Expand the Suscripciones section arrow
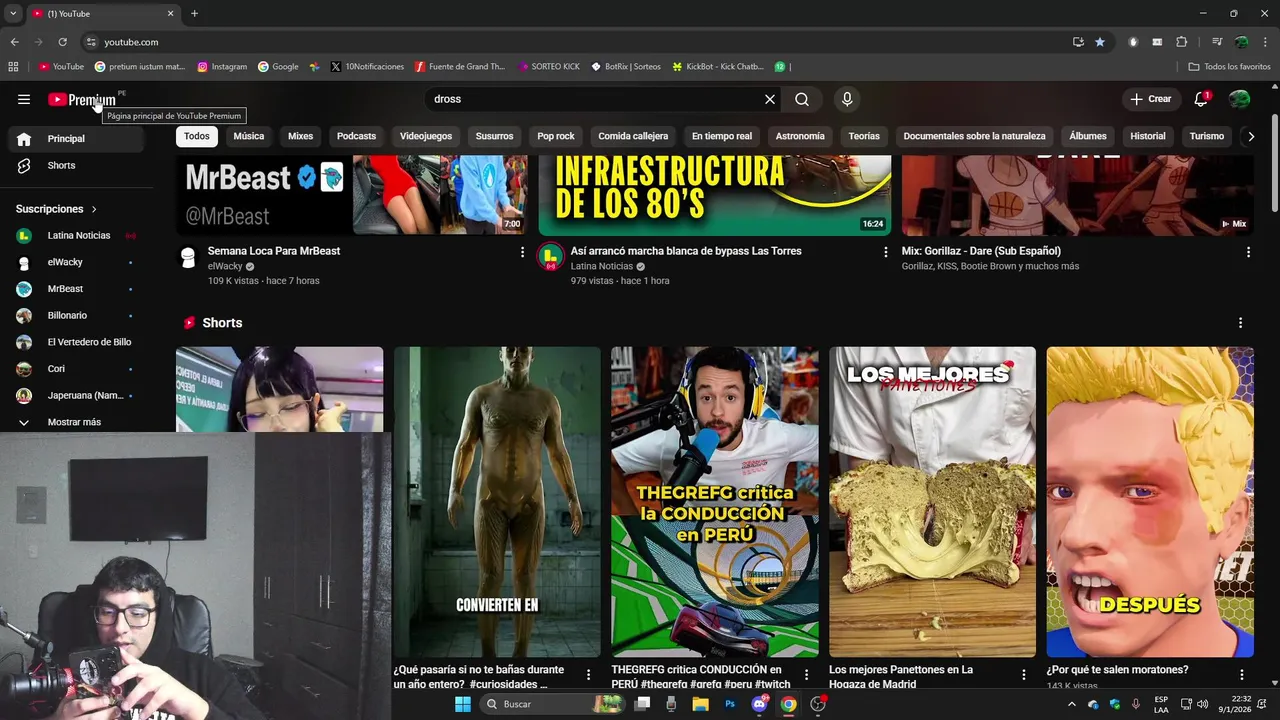This screenshot has width=1280, height=720. pos(94,209)
